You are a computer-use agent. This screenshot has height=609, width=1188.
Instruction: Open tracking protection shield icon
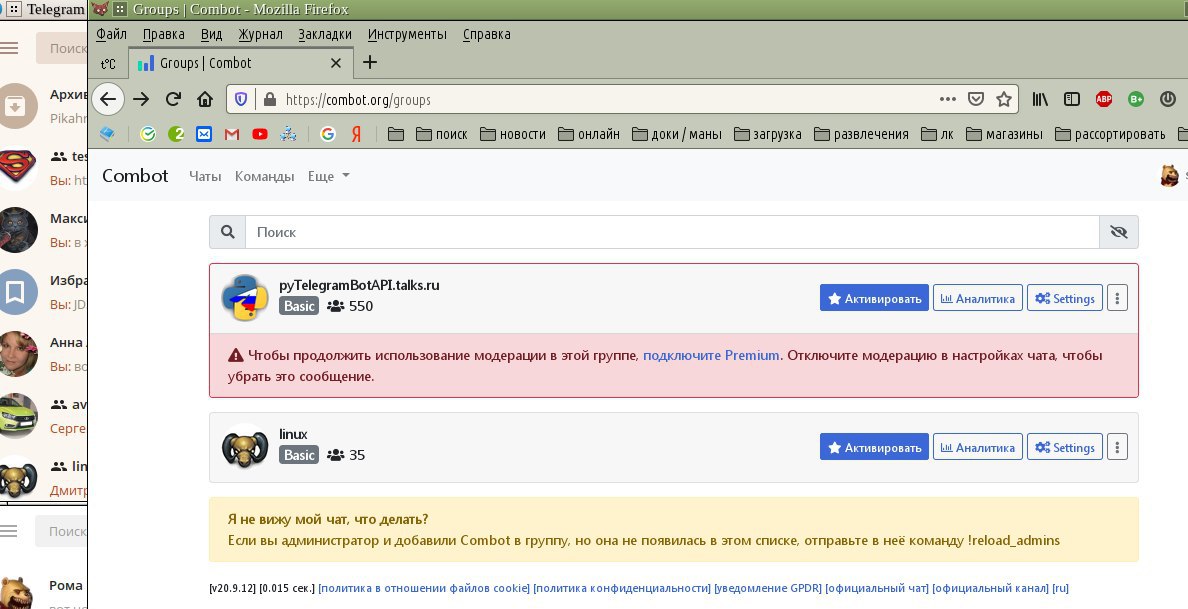(241, 99)
